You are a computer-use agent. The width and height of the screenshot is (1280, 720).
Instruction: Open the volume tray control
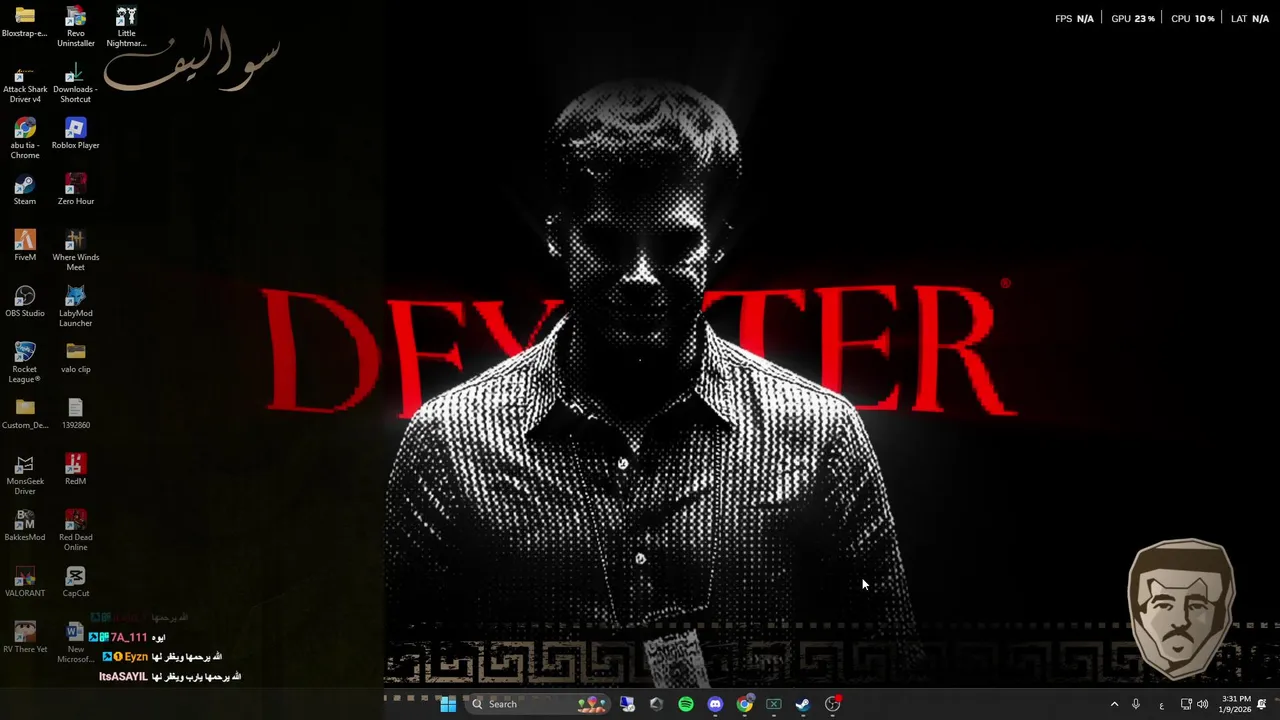(1203, 704)
